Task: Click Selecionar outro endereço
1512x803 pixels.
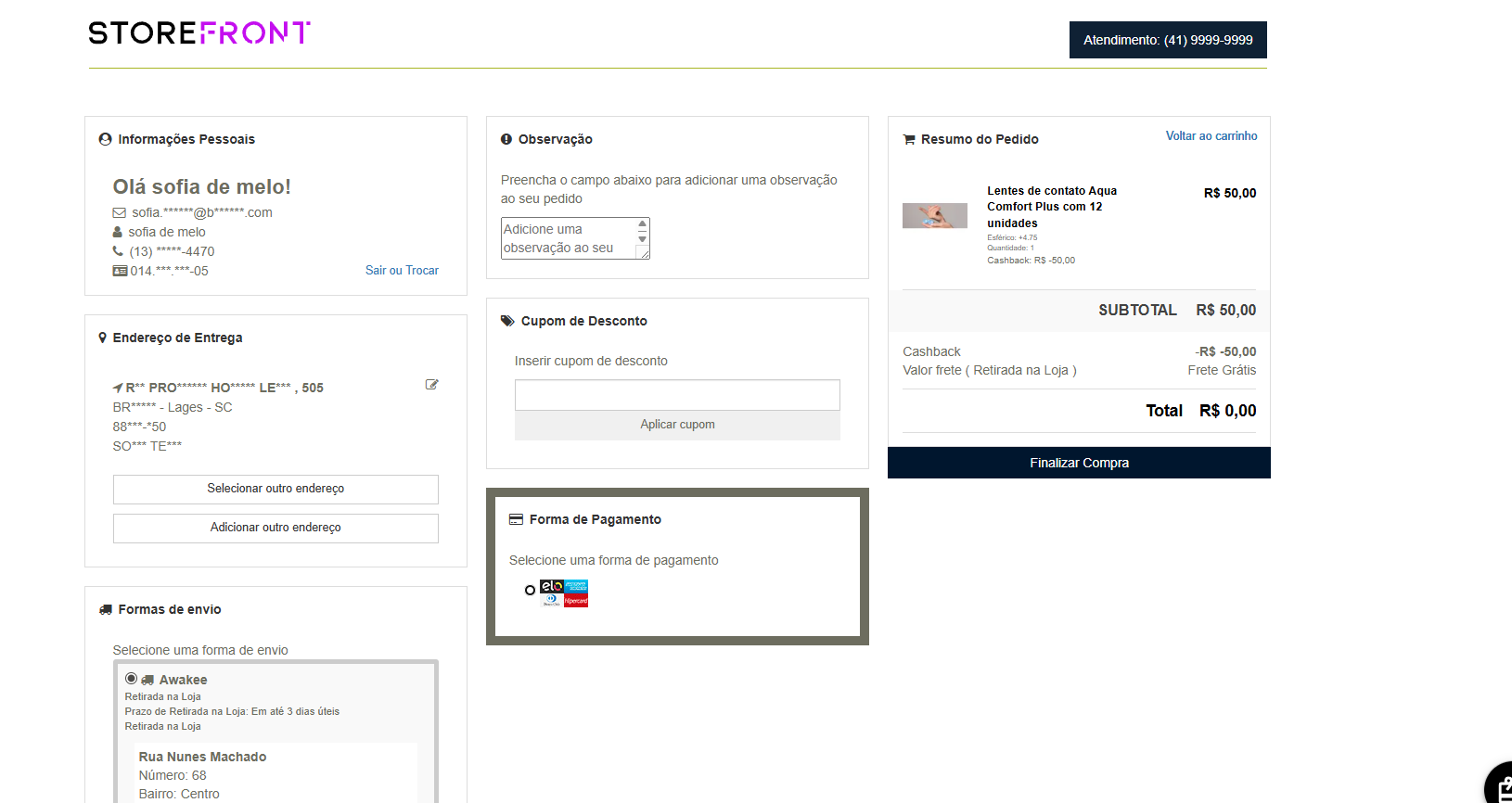Action: pyautogui.click(x=275, y=489)
